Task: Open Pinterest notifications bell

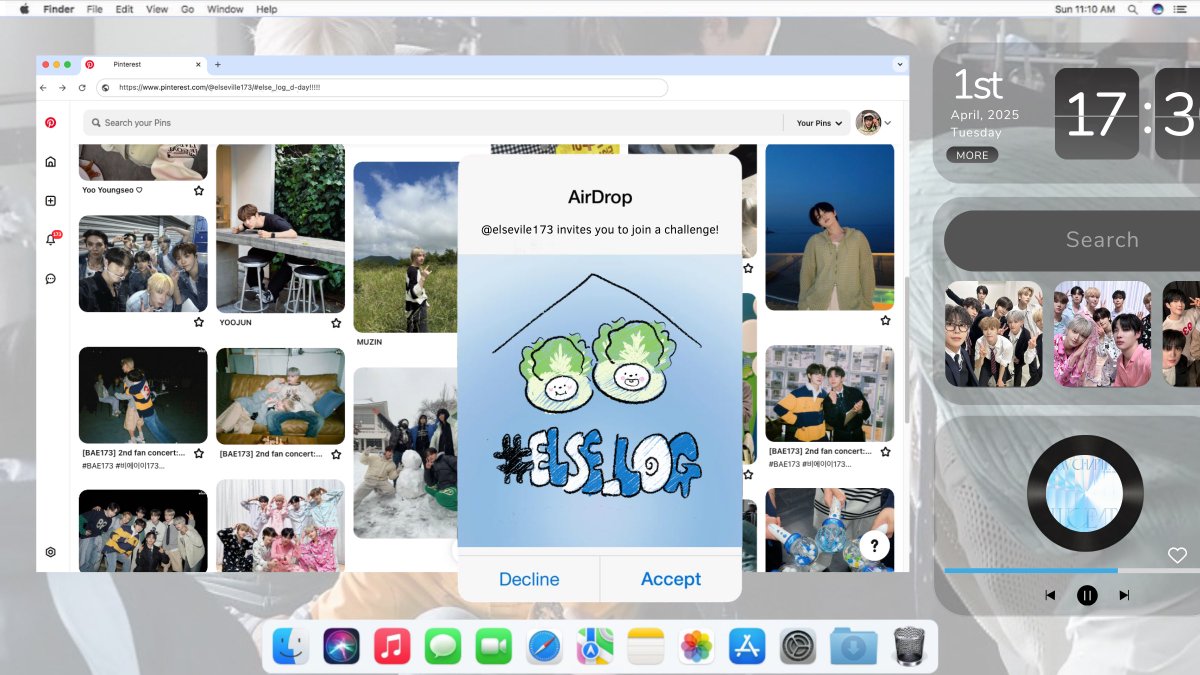Action: pos(51,240)
